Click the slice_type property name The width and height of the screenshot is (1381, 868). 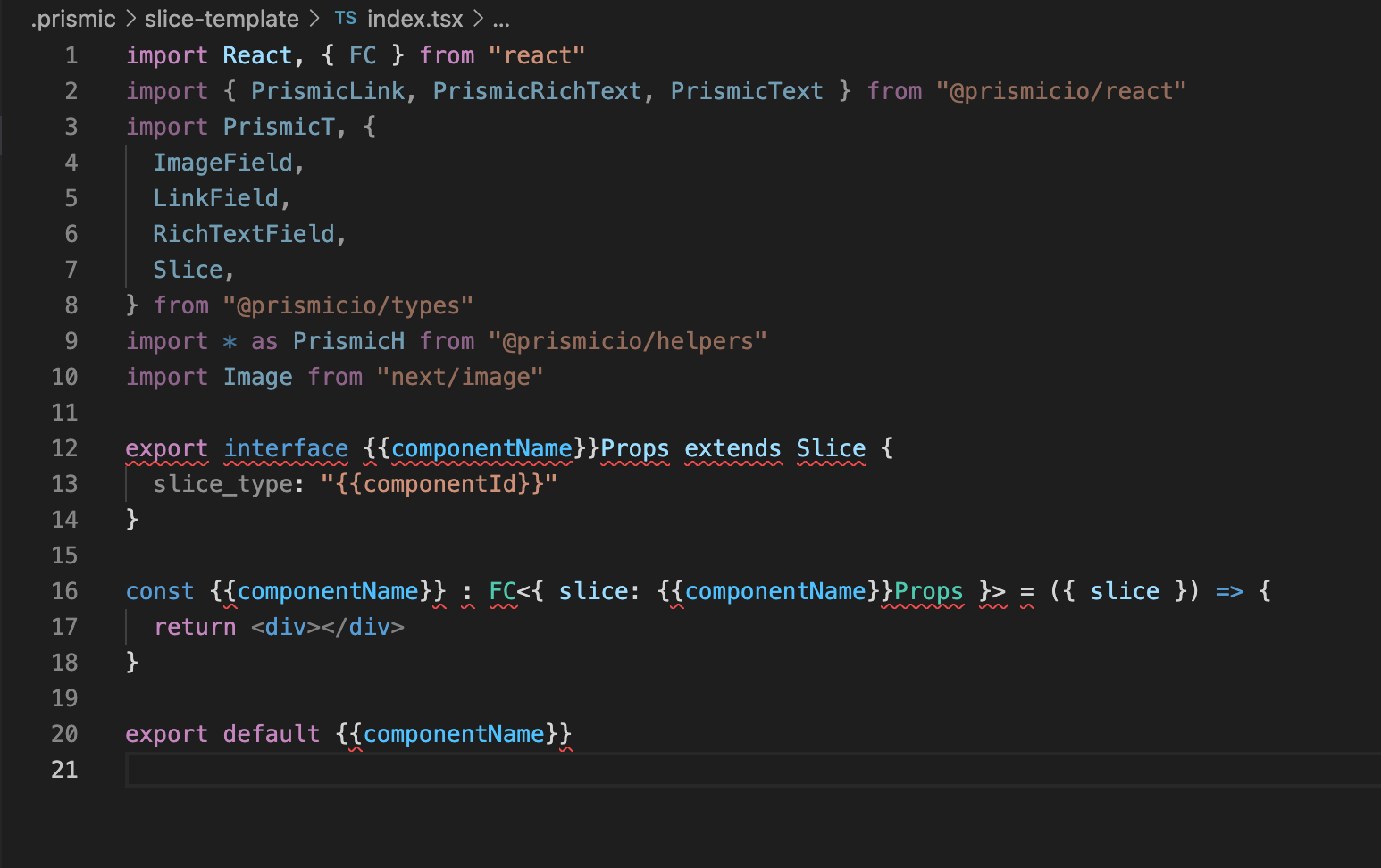(222, 484)
